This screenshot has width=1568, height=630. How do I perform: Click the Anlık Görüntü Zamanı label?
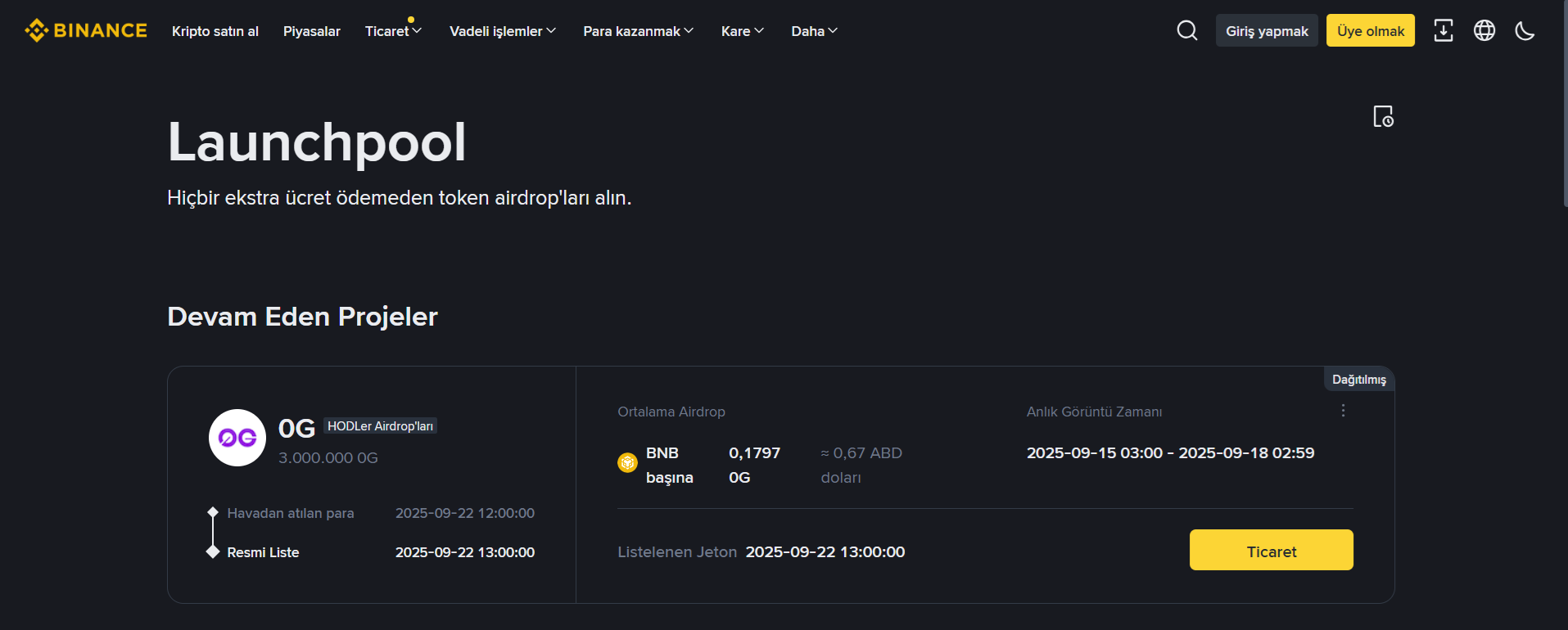pos(1095,412)
